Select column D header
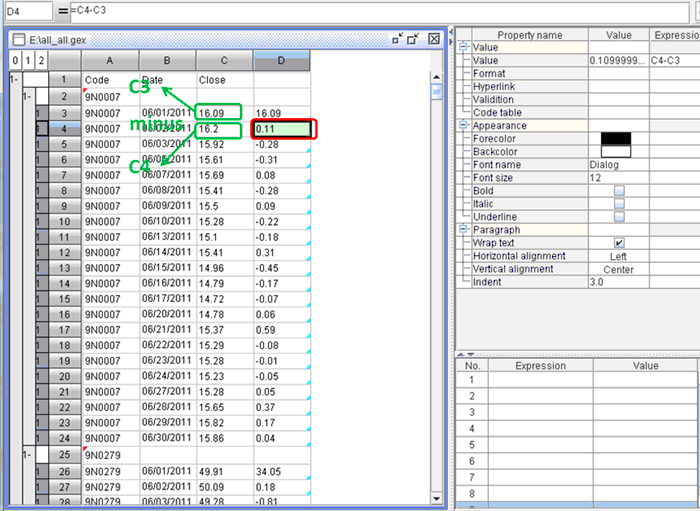 point(281,60)
